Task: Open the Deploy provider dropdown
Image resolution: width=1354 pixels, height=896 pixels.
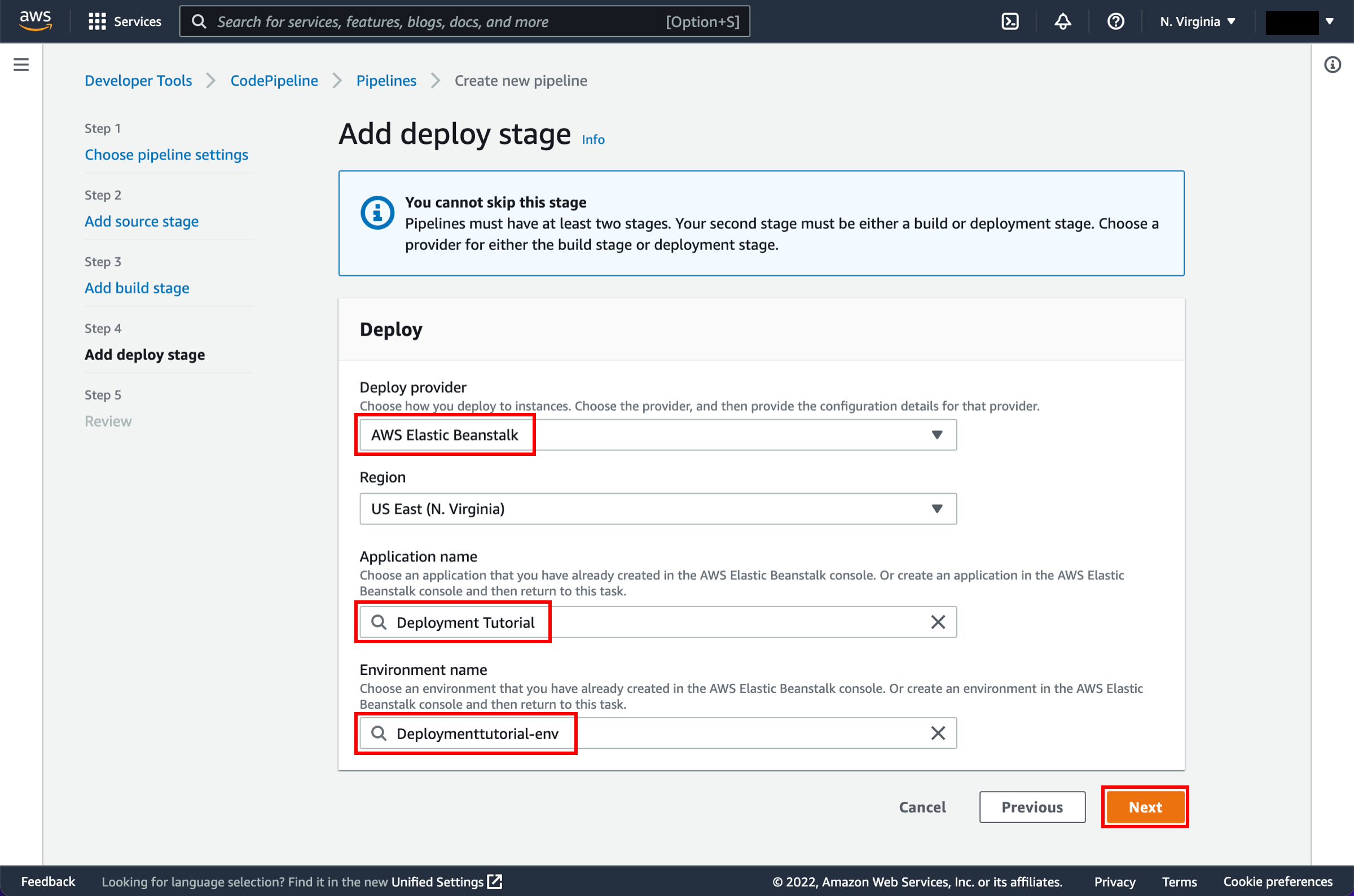Action: click(658, 435)
